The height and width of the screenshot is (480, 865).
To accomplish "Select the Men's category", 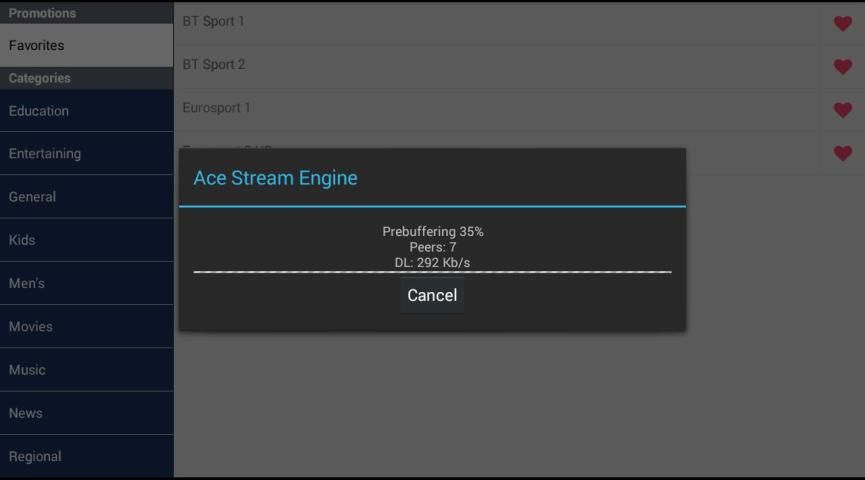I will tap(86, 283).
